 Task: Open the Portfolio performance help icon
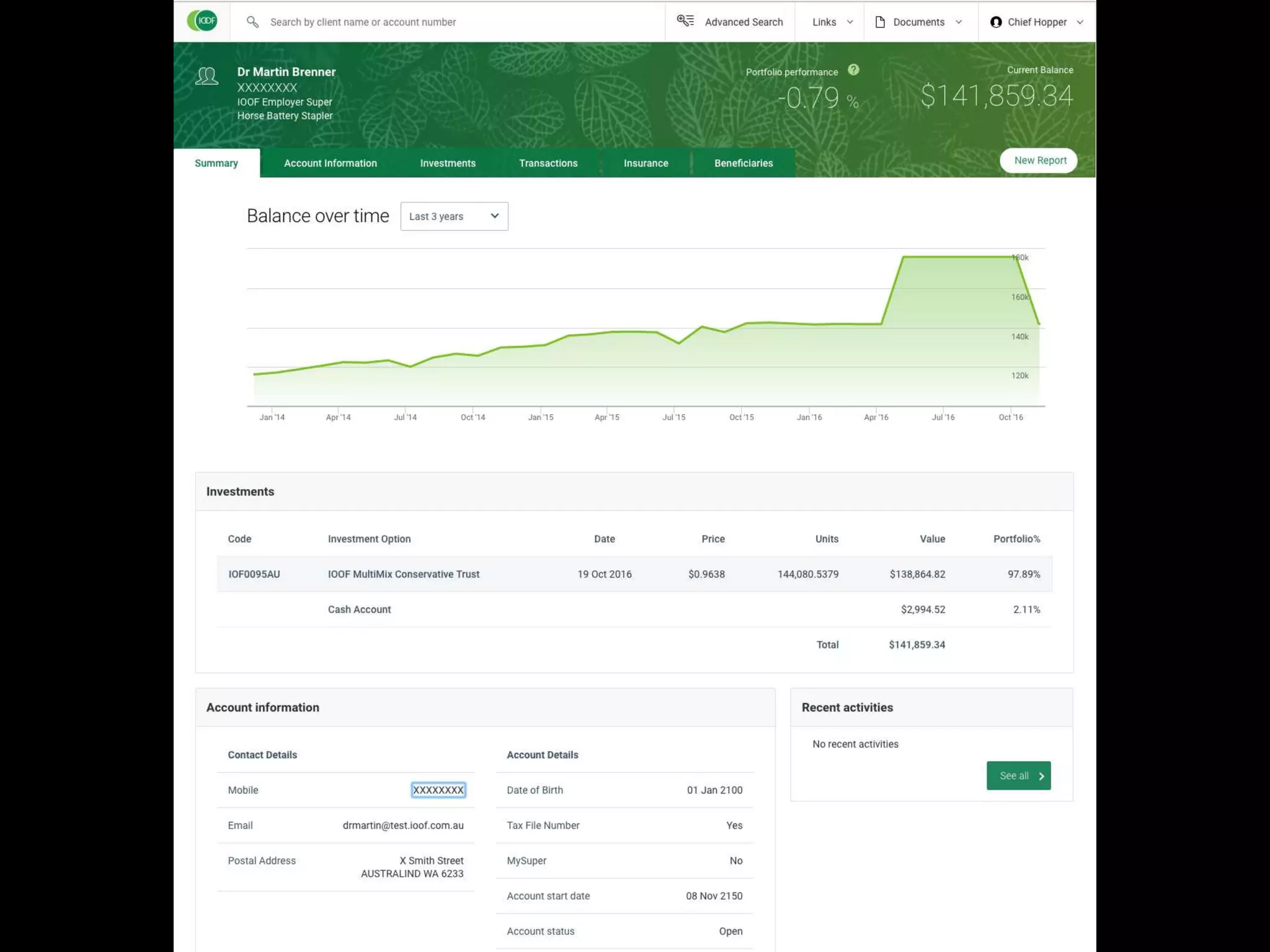coord(854,70)
